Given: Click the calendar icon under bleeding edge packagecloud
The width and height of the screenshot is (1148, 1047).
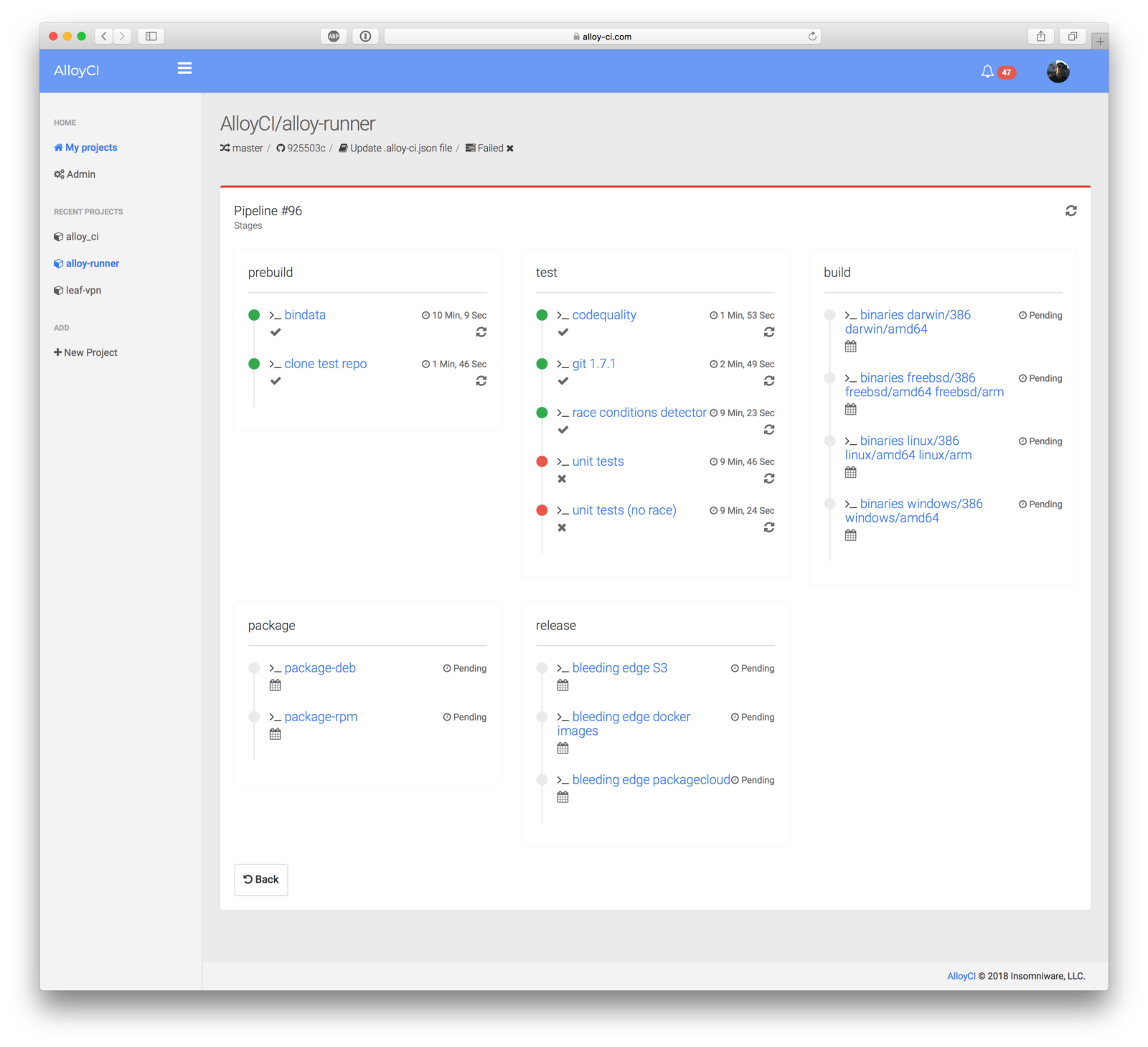Looking at the screenshot, I should pos(563,797).
